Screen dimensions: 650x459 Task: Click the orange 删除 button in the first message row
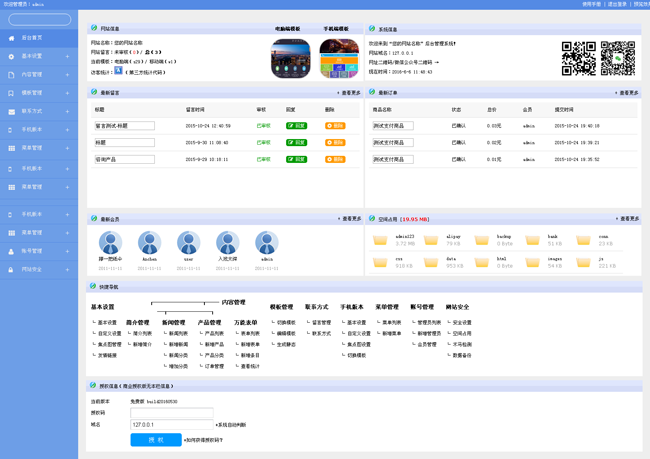pyautogui.click(x=335, y=126)
